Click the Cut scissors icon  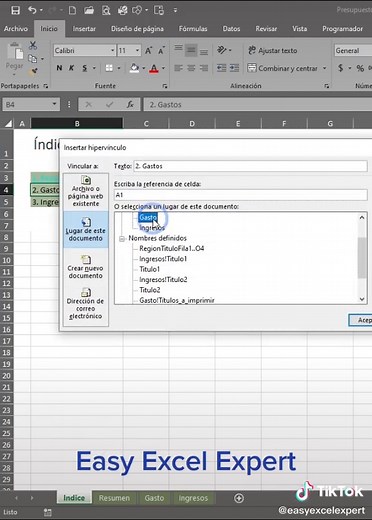(33, 45)
